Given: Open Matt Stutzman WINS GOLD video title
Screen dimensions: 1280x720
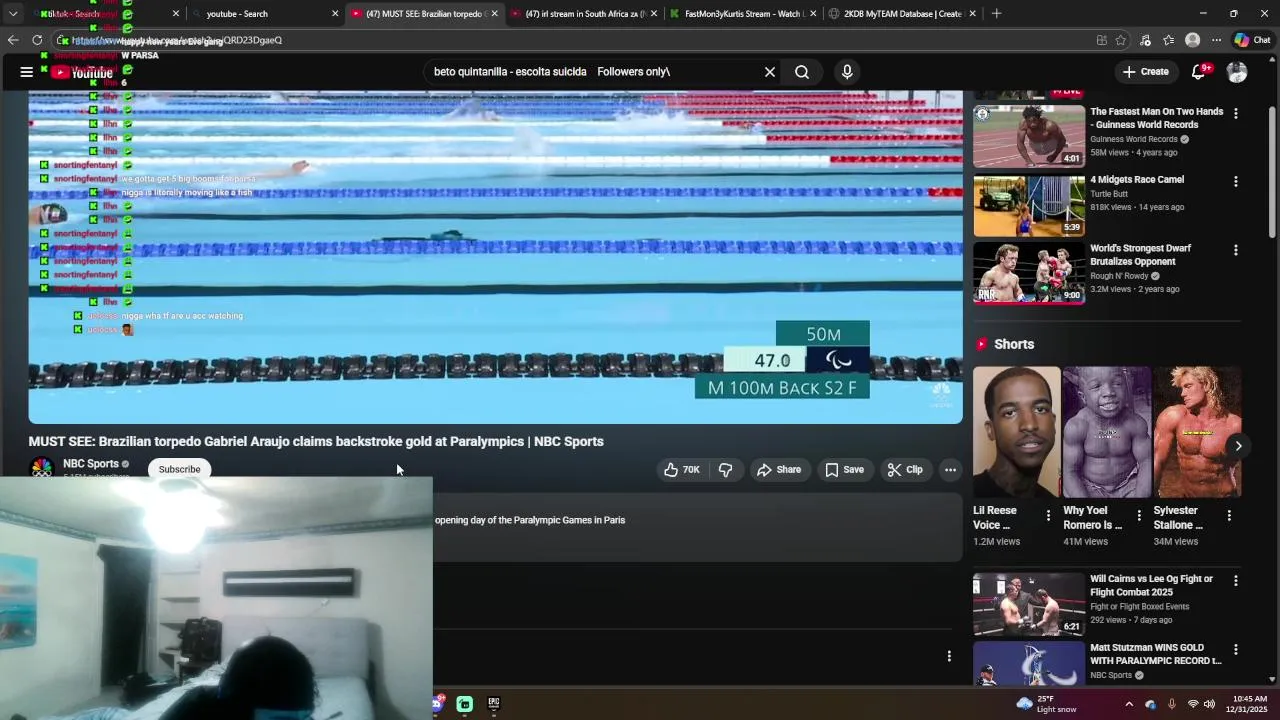Looking at the screenshot, I should [x=1155, y=654].
